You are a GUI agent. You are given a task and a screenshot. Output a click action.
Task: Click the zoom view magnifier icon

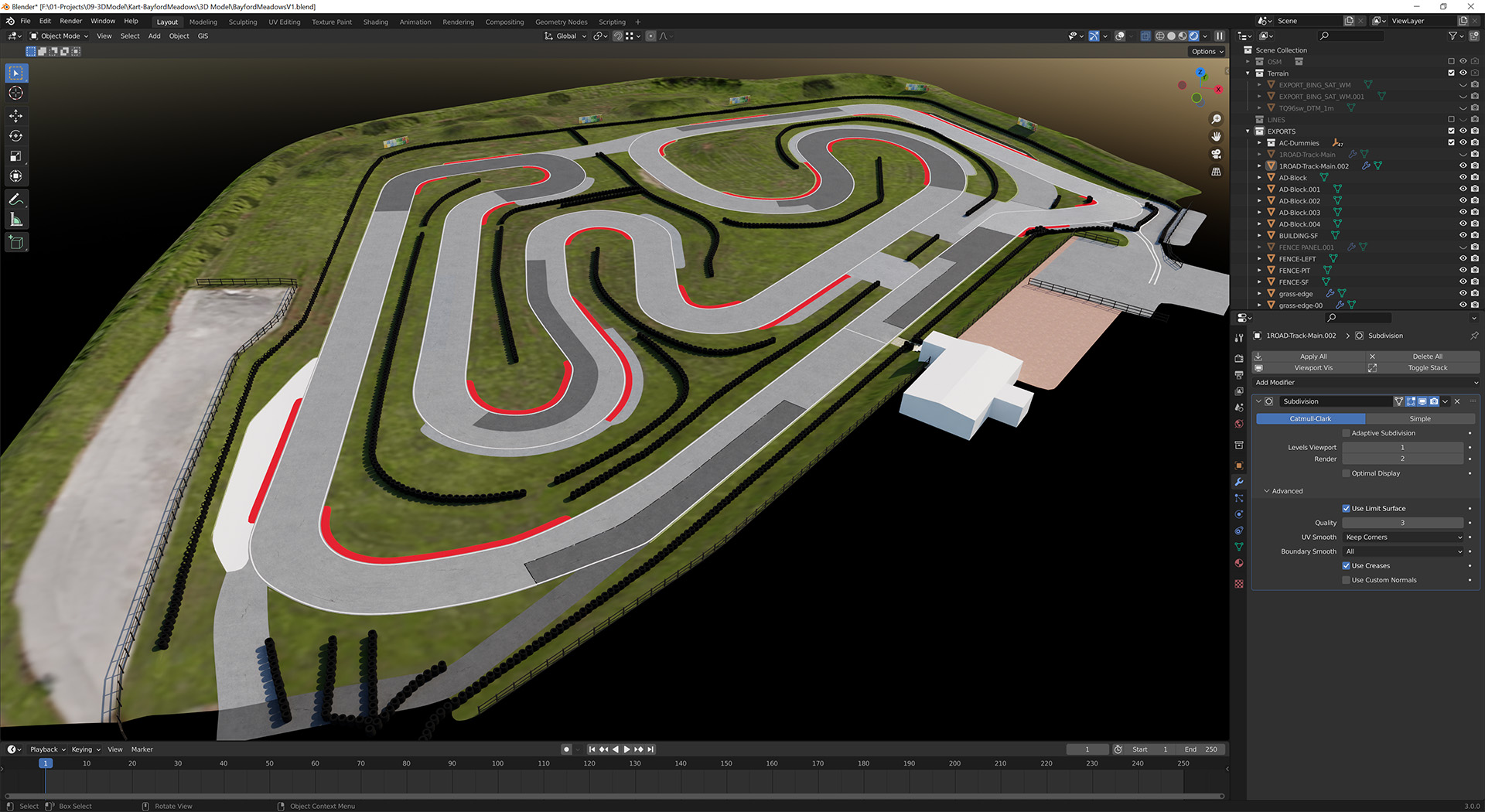click(1216, 119)
